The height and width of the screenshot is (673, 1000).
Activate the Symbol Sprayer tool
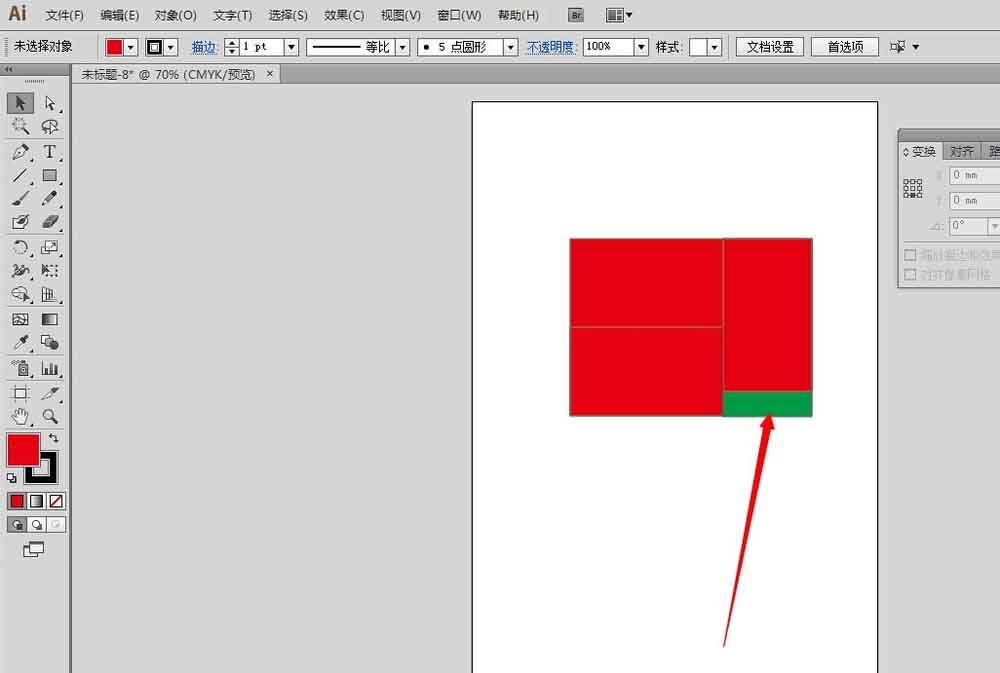click(20, 368)
